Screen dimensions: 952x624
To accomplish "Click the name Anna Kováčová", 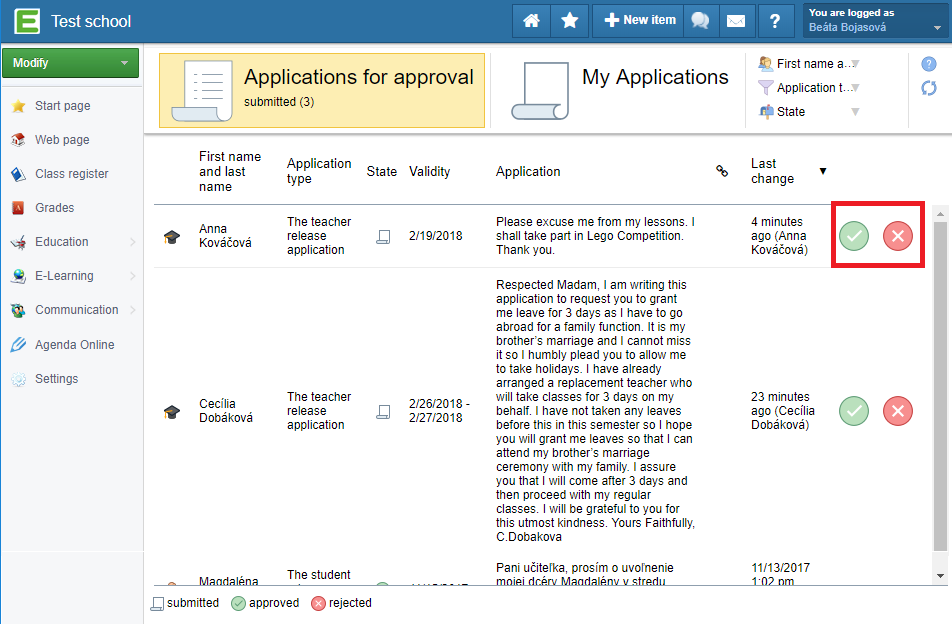I will pyautogui.click(x=225, y=236).
